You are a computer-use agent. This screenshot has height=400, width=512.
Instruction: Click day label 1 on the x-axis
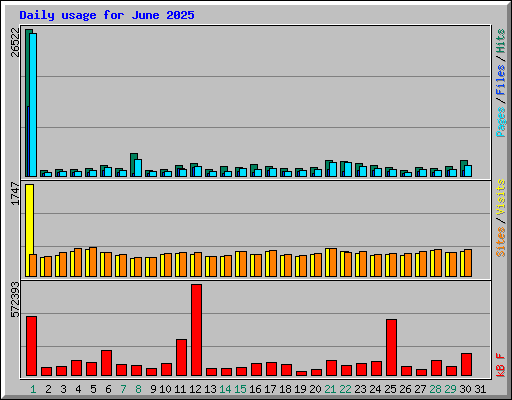click(33, 389)
